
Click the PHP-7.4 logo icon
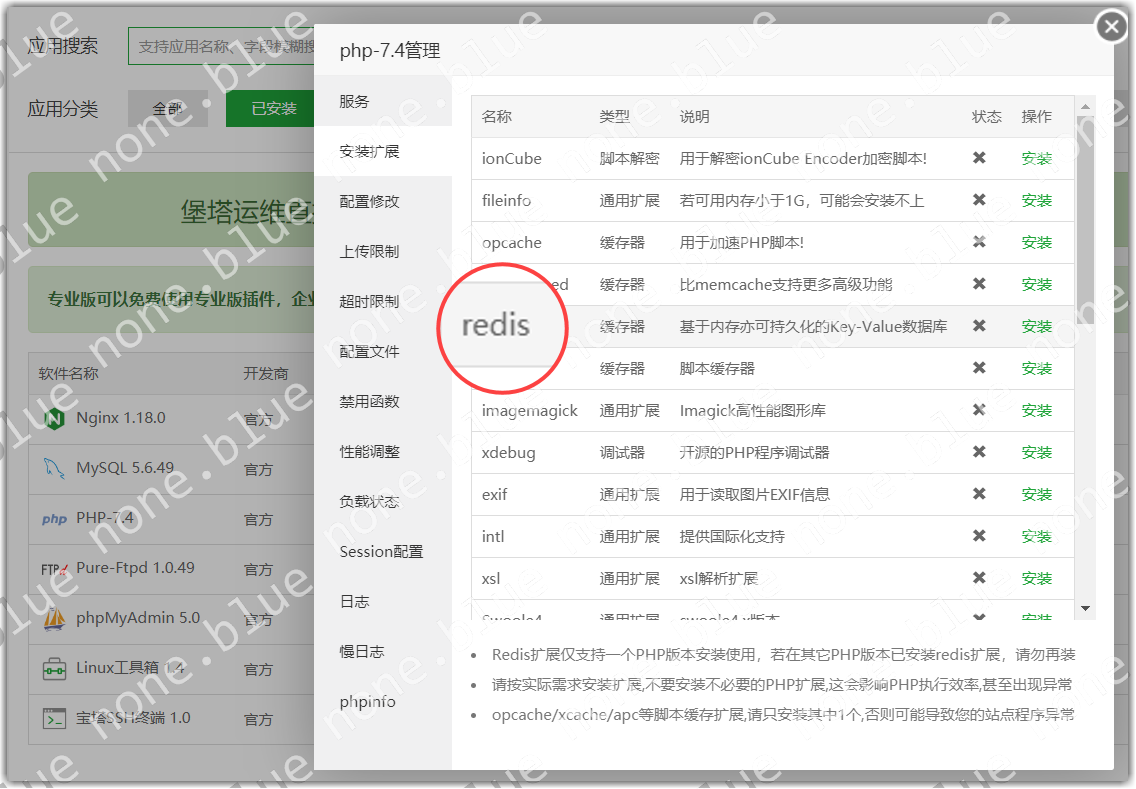coord(54,519)
